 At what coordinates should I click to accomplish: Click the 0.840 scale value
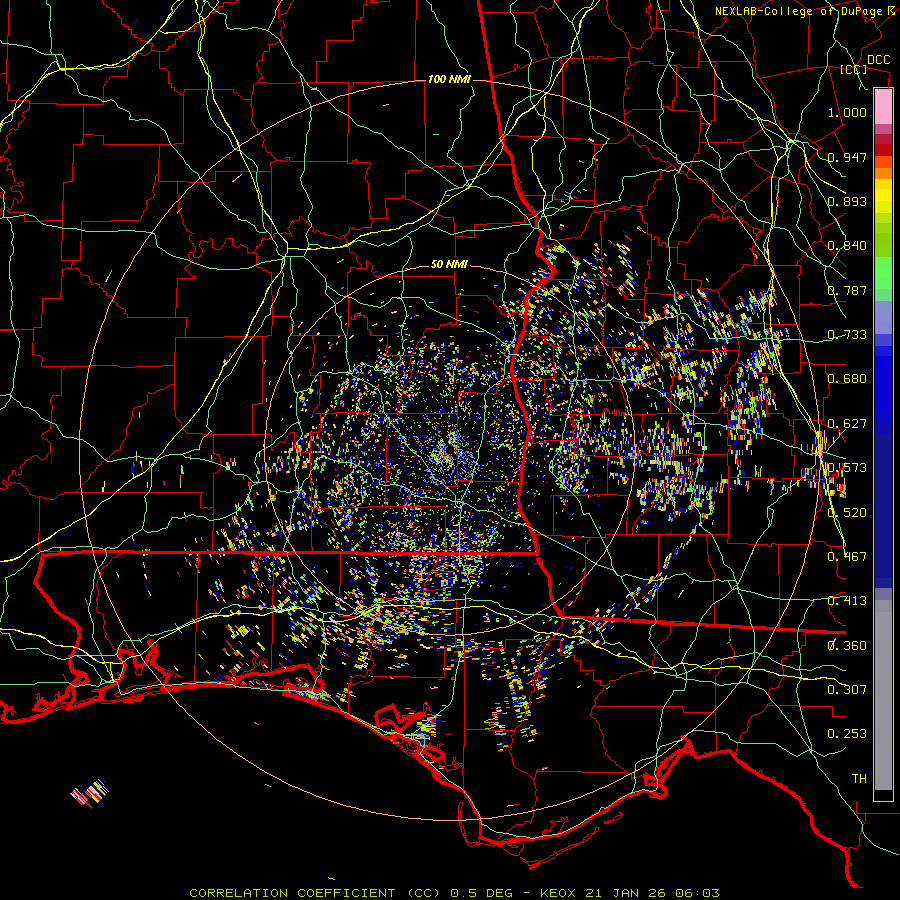tap(847, 246)
